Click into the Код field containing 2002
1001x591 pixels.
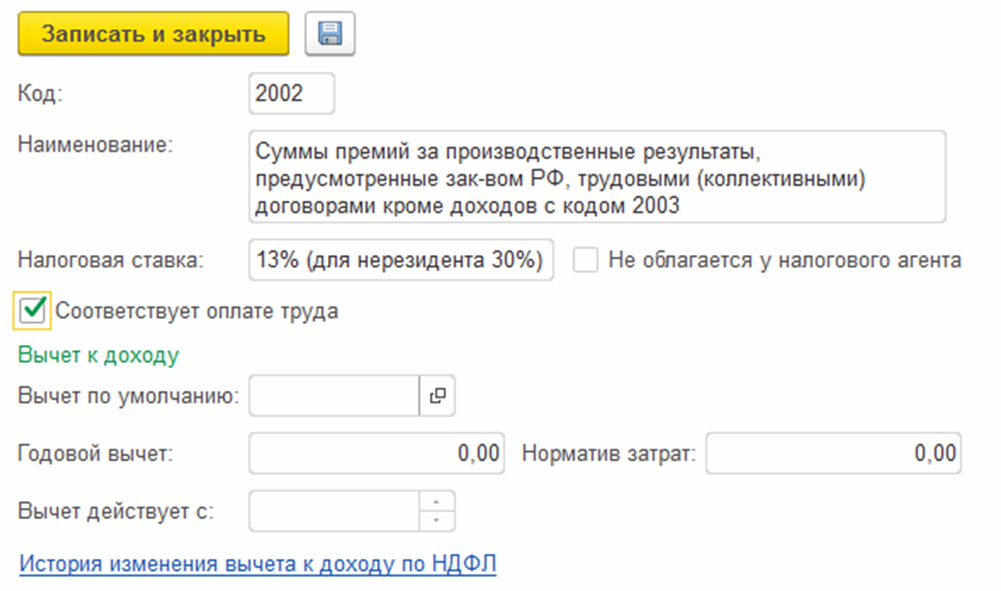point(290,94)
